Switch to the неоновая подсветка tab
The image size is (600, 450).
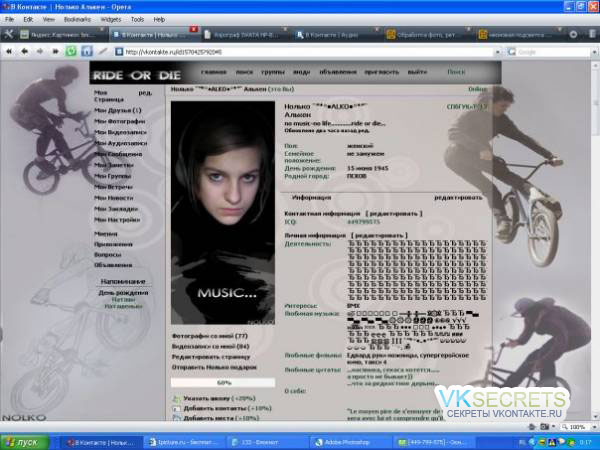519,35
